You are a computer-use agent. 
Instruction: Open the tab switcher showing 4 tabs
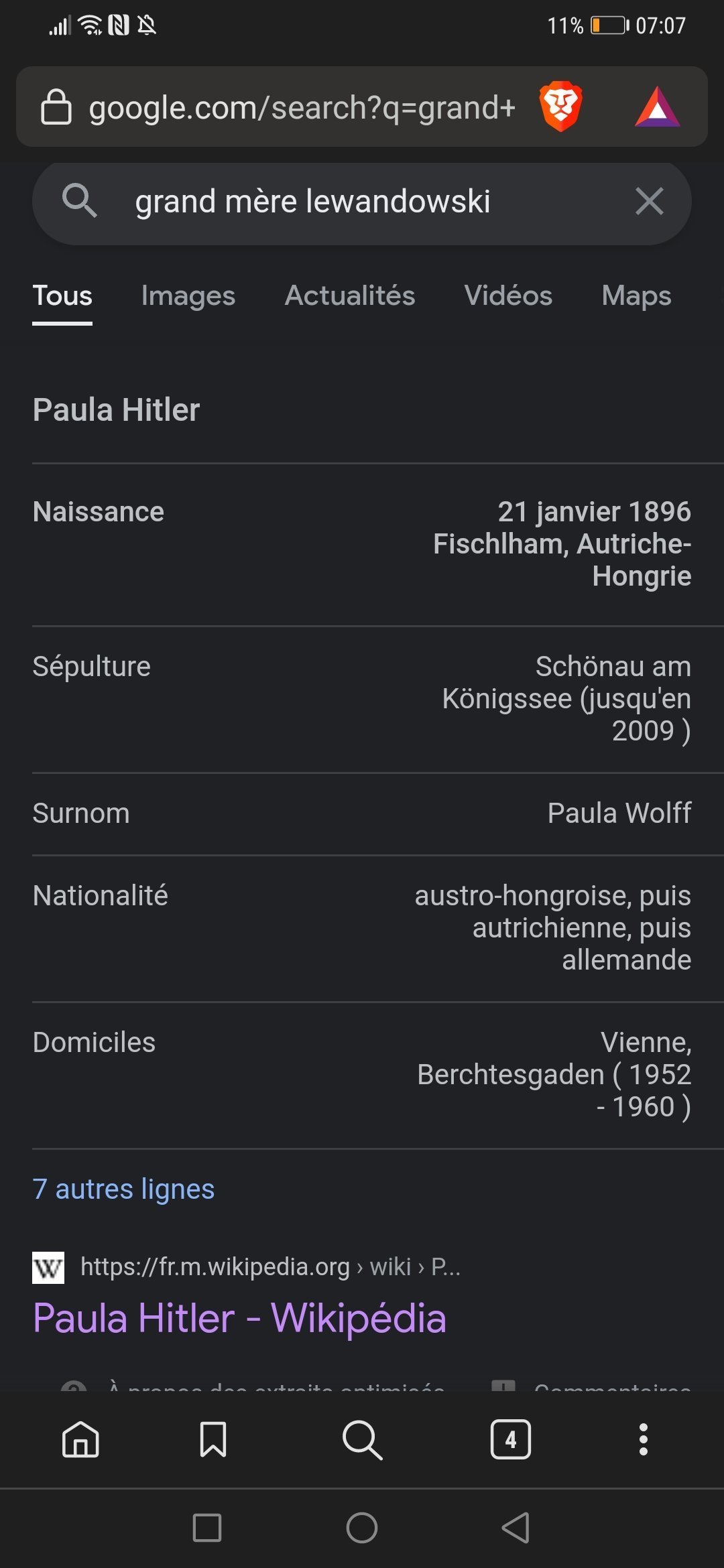coord(511,1439)
